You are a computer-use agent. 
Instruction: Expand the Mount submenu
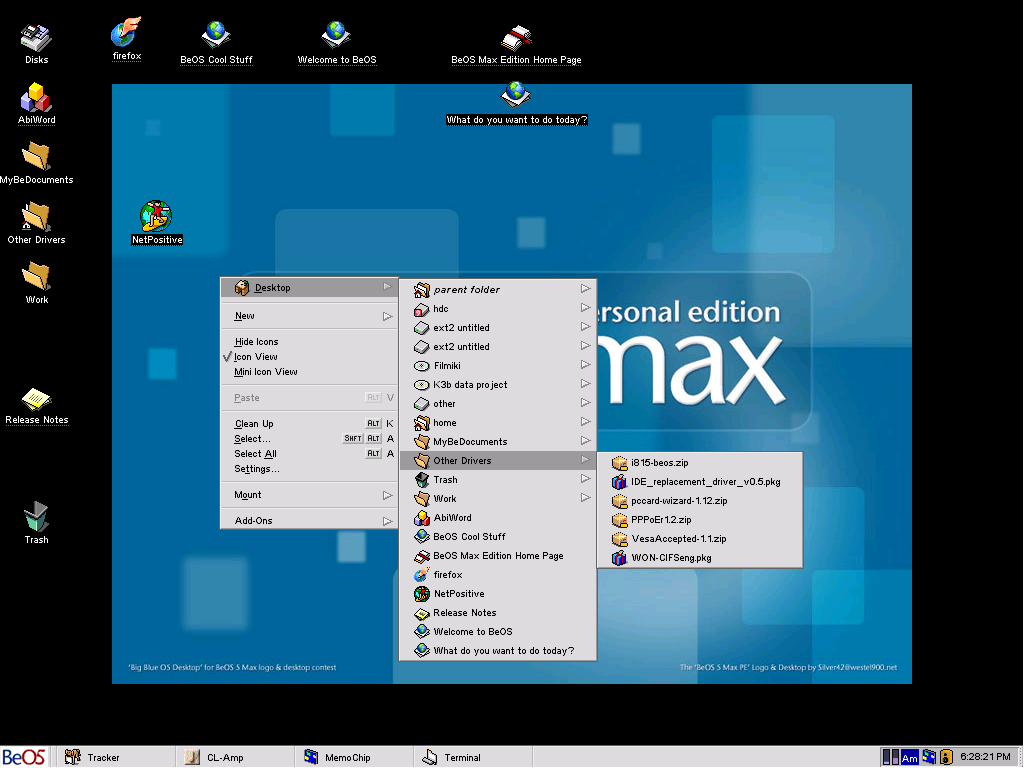point(309,494)
